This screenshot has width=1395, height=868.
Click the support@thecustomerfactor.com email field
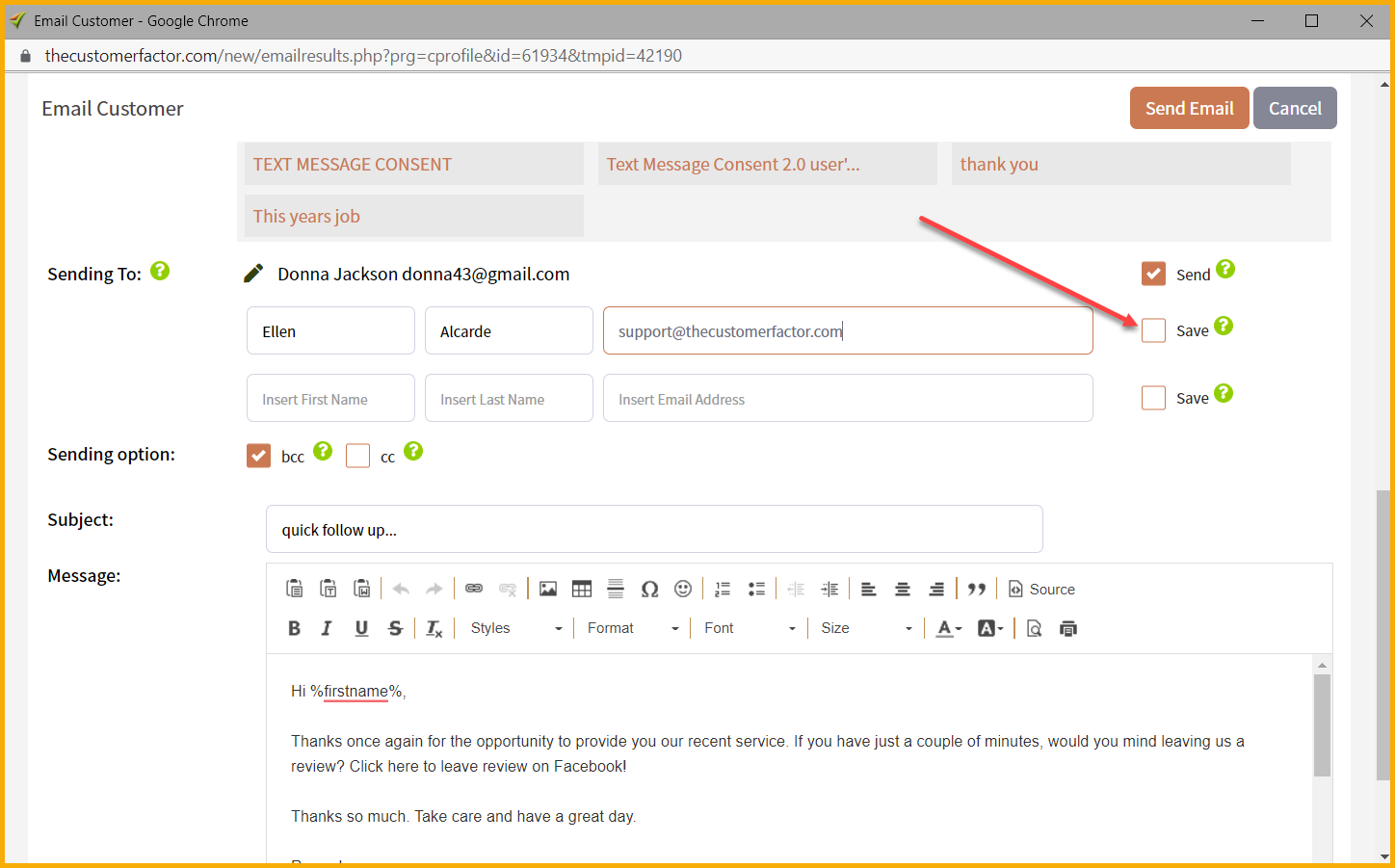[x=848, y=330]
